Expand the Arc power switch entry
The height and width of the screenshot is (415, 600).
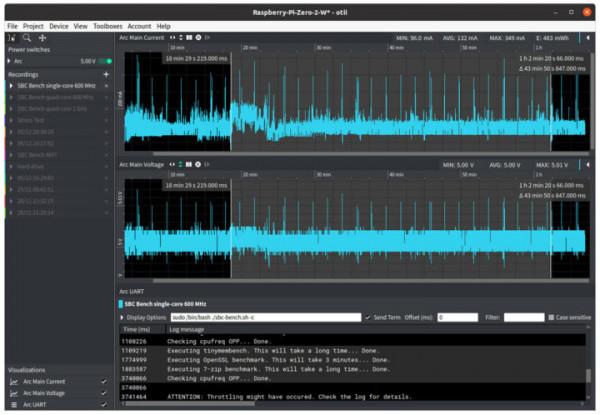[x=11, y=61]
